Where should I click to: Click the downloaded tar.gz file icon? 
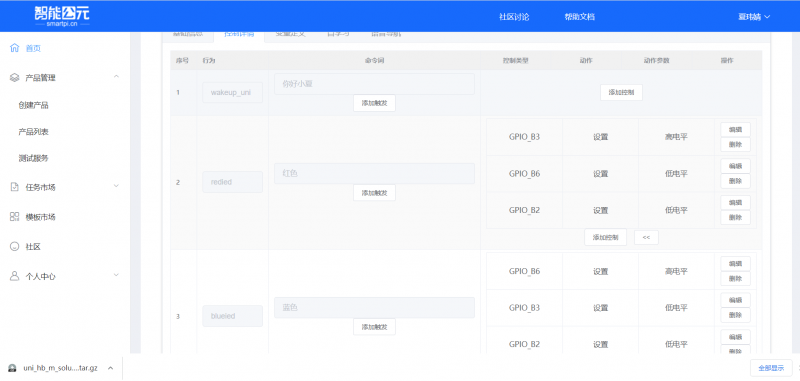[12, 368]
